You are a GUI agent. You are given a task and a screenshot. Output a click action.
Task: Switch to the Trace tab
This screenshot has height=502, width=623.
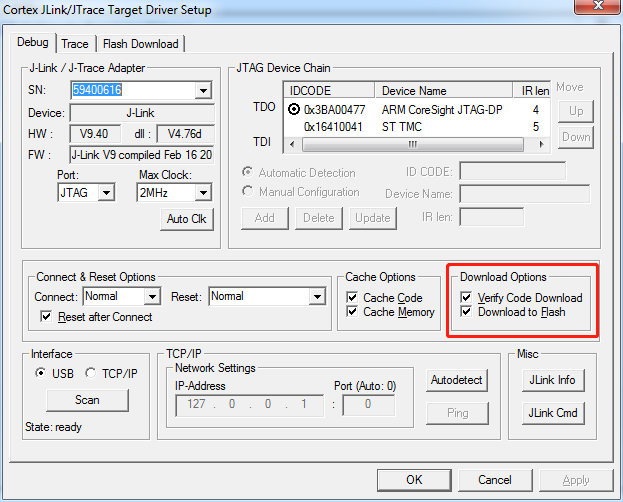point(75,44)
